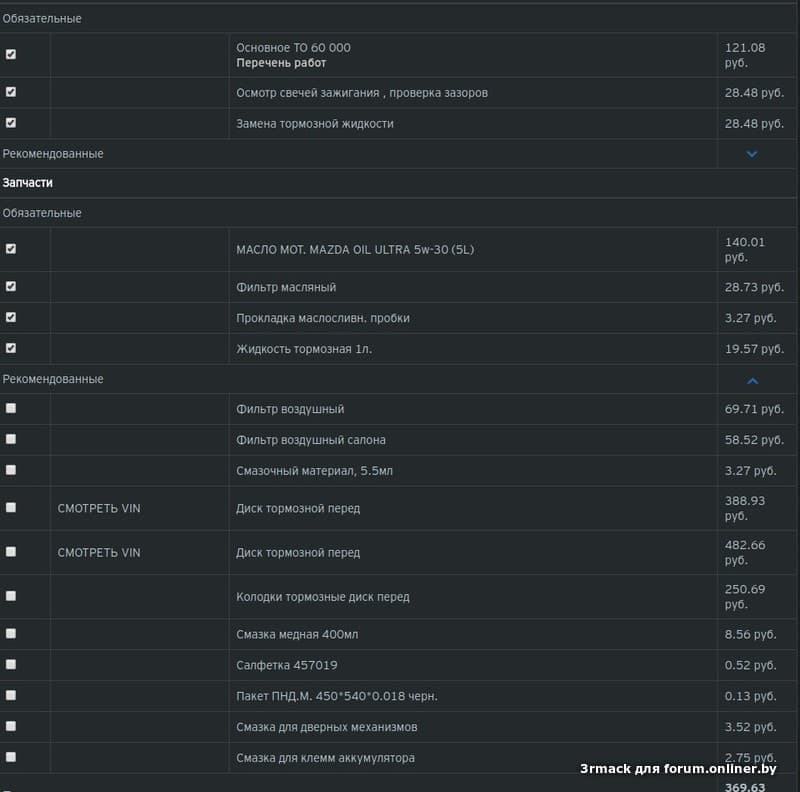Check the Смазка медная 400мл checkbox
This screenshot has height=792, width=800.
pyautogui.click(x=11, y=633)
